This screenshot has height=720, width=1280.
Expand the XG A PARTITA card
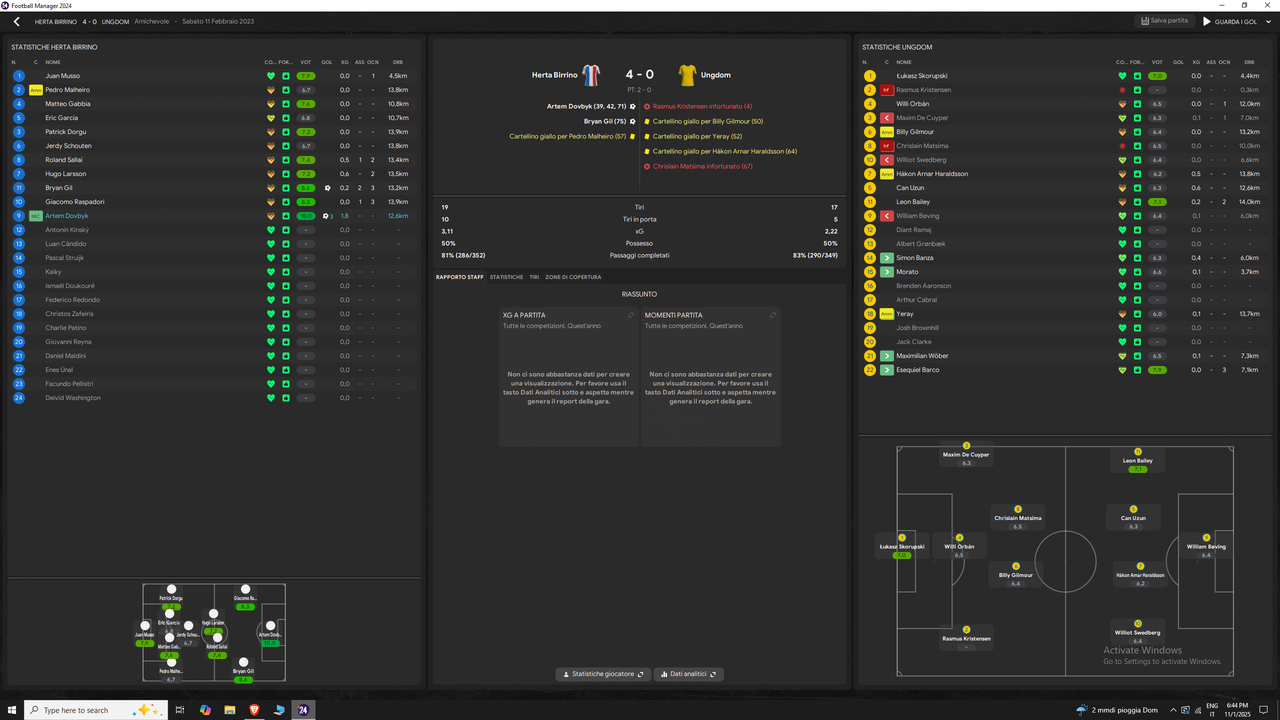pyautogui.click(x=631, y=315)
